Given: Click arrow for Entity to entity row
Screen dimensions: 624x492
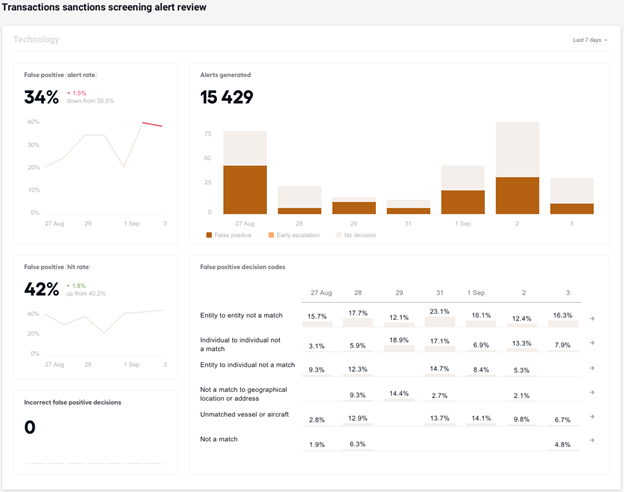Looking at the screenshot, I should tap(592, 318).
